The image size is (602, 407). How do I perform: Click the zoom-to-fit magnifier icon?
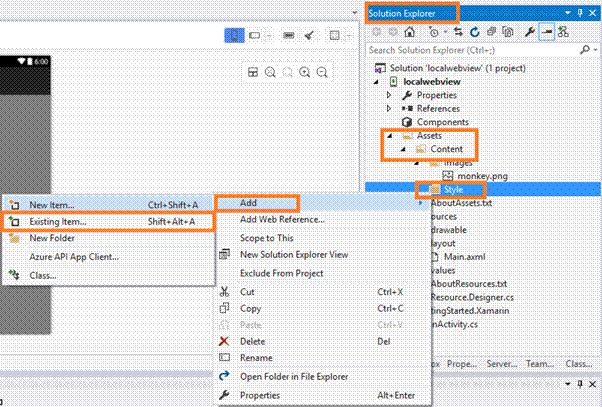coord(270,72)
